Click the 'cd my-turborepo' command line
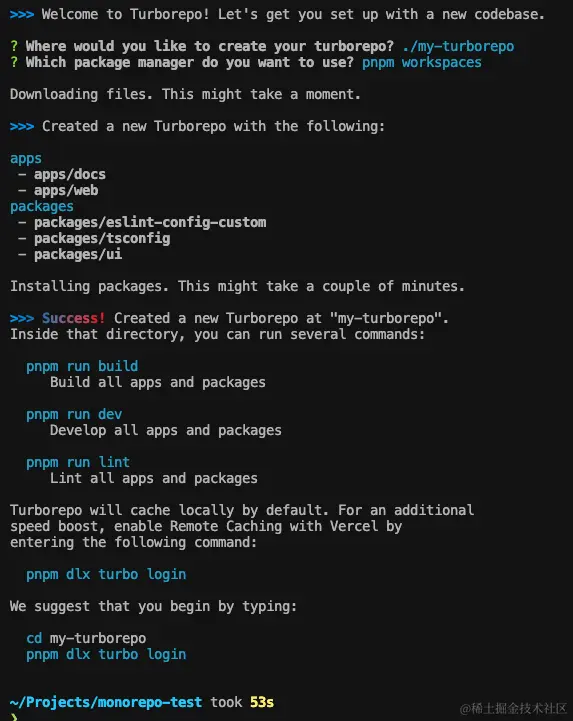 point(86,638)
